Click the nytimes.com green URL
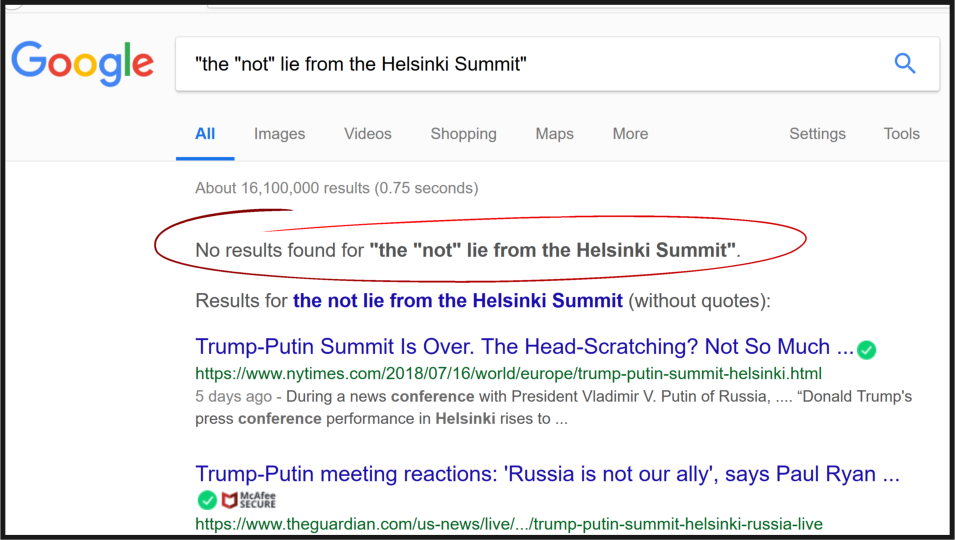Image resolution: width=955 pixels, height=540 pixels. (509, 373)
